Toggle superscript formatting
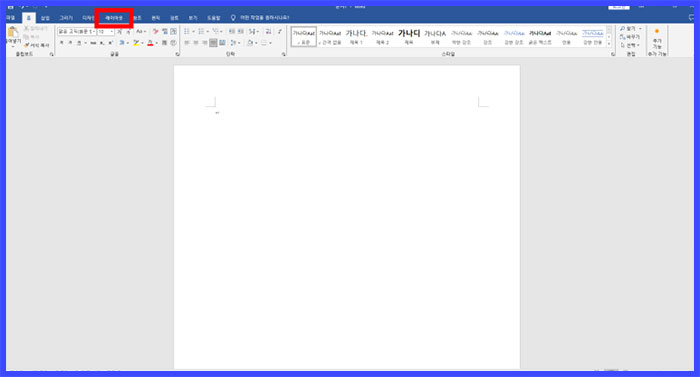The image size is (700, 377). click(110, 43)
